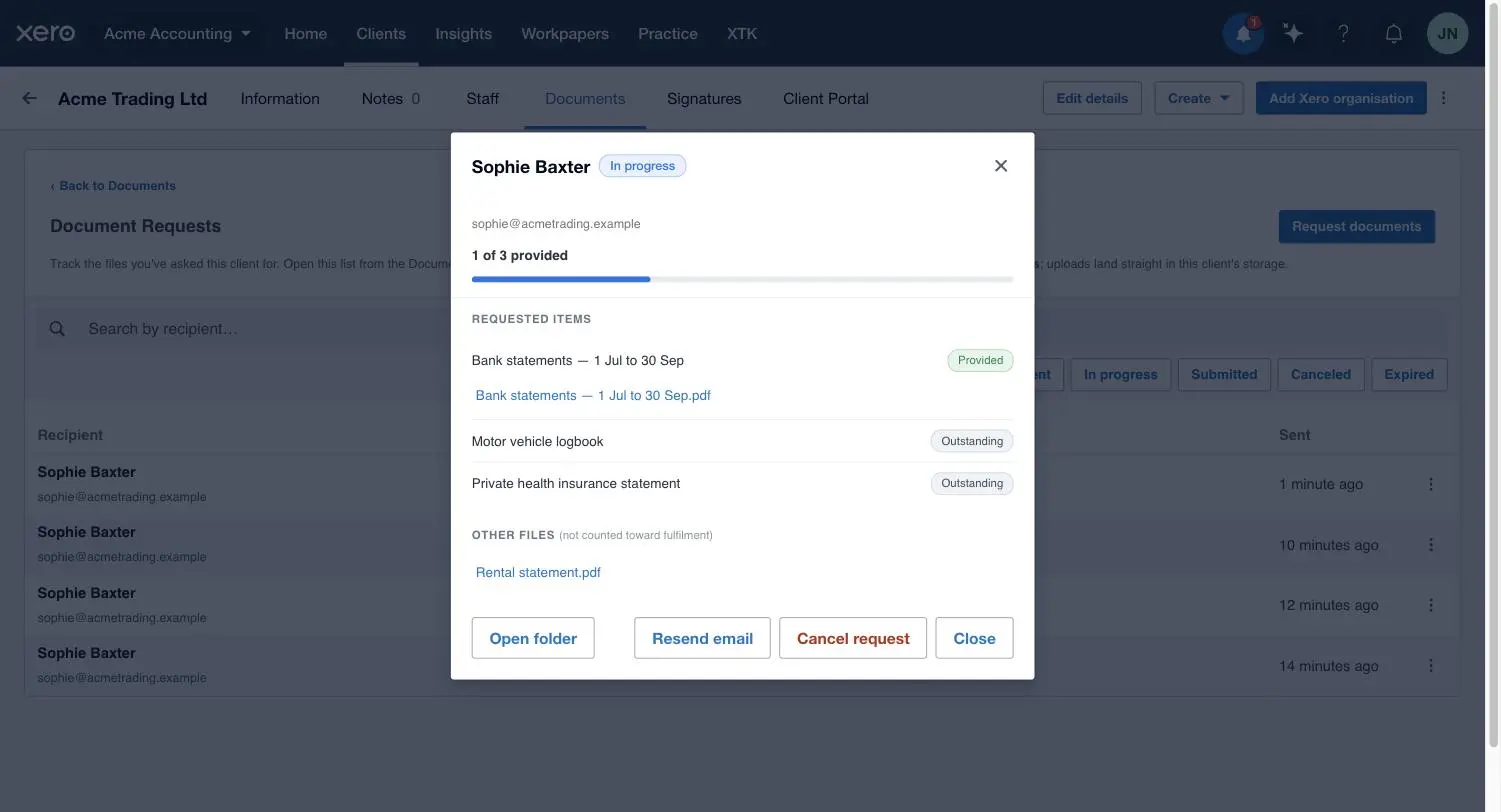Close the Sophie Baxter dialog with X

tap(1001, 166)
